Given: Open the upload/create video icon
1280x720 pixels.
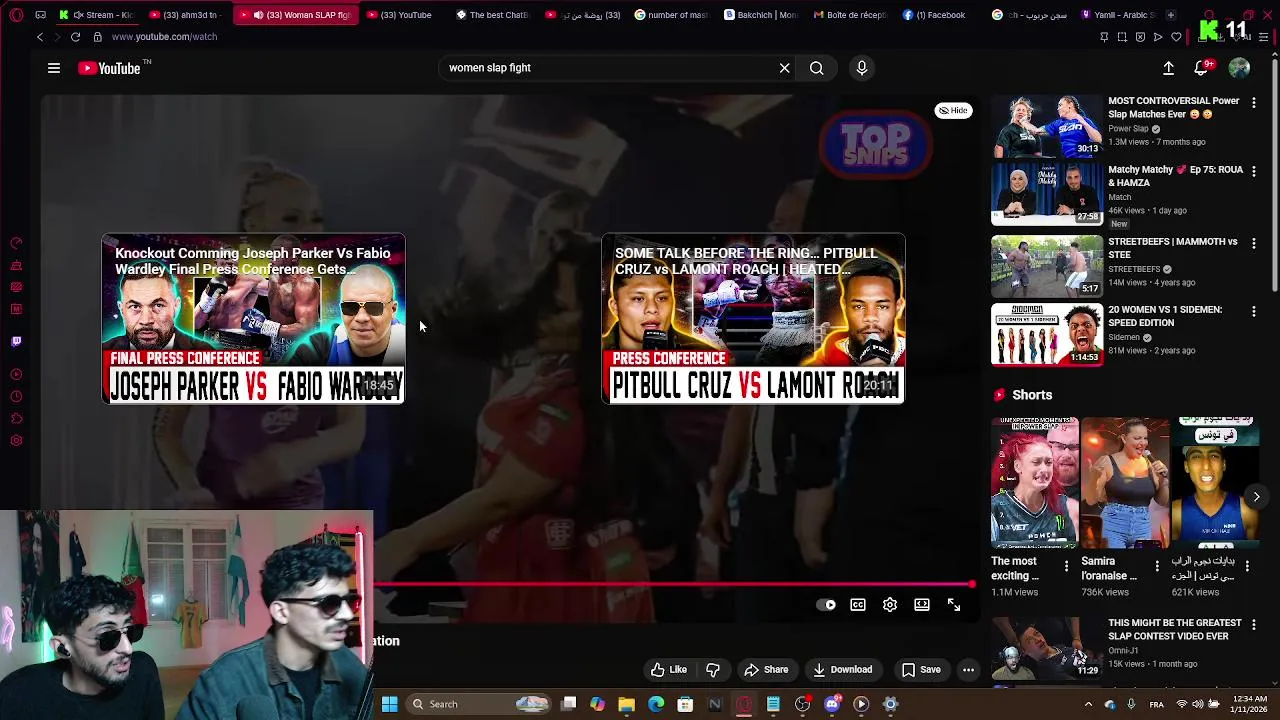Looking at the screenshot, I should [x=1168, y=68].
